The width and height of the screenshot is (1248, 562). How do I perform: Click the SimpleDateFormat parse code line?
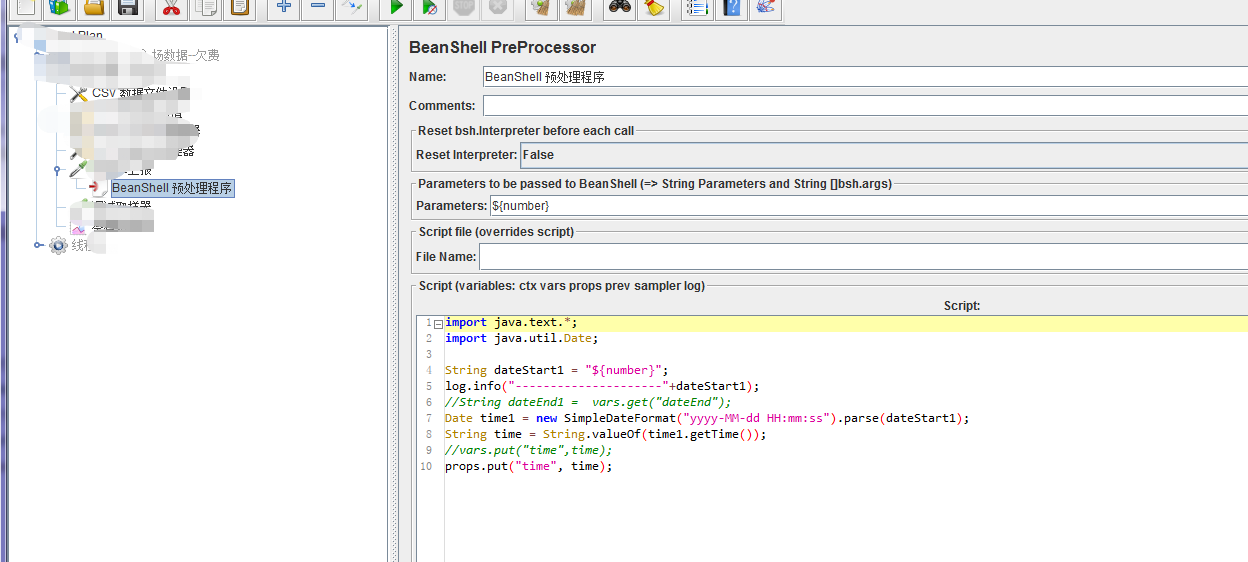click(707, 418)
